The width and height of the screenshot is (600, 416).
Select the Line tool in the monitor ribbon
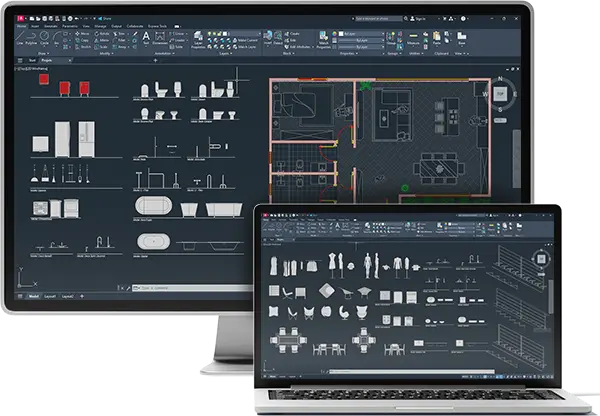tap(20, 38)
